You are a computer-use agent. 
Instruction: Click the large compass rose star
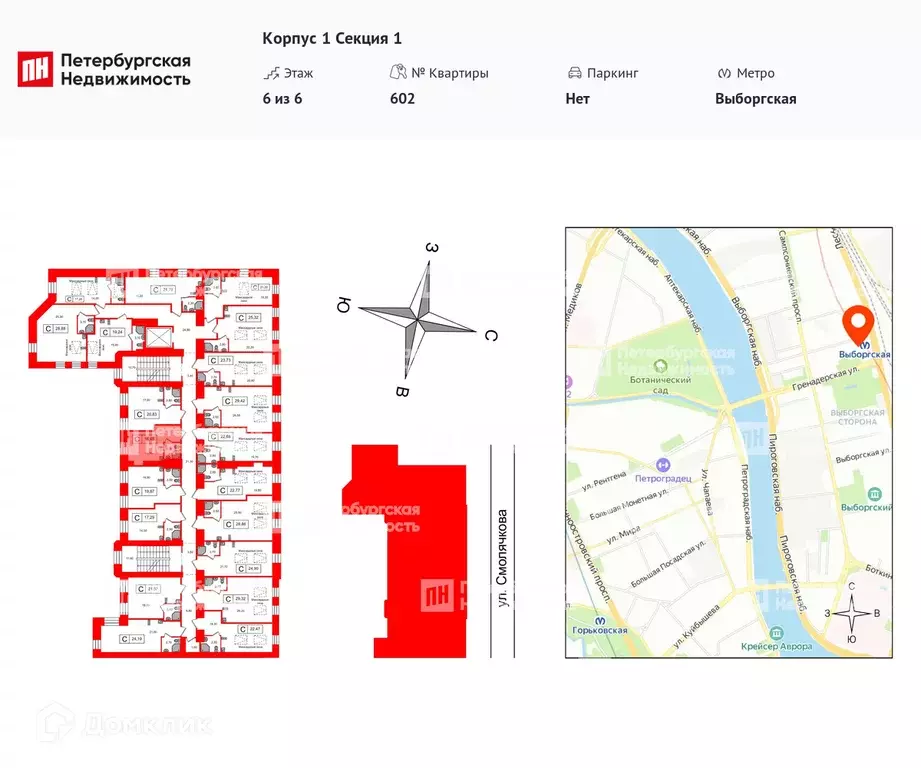tap(418, 320)
